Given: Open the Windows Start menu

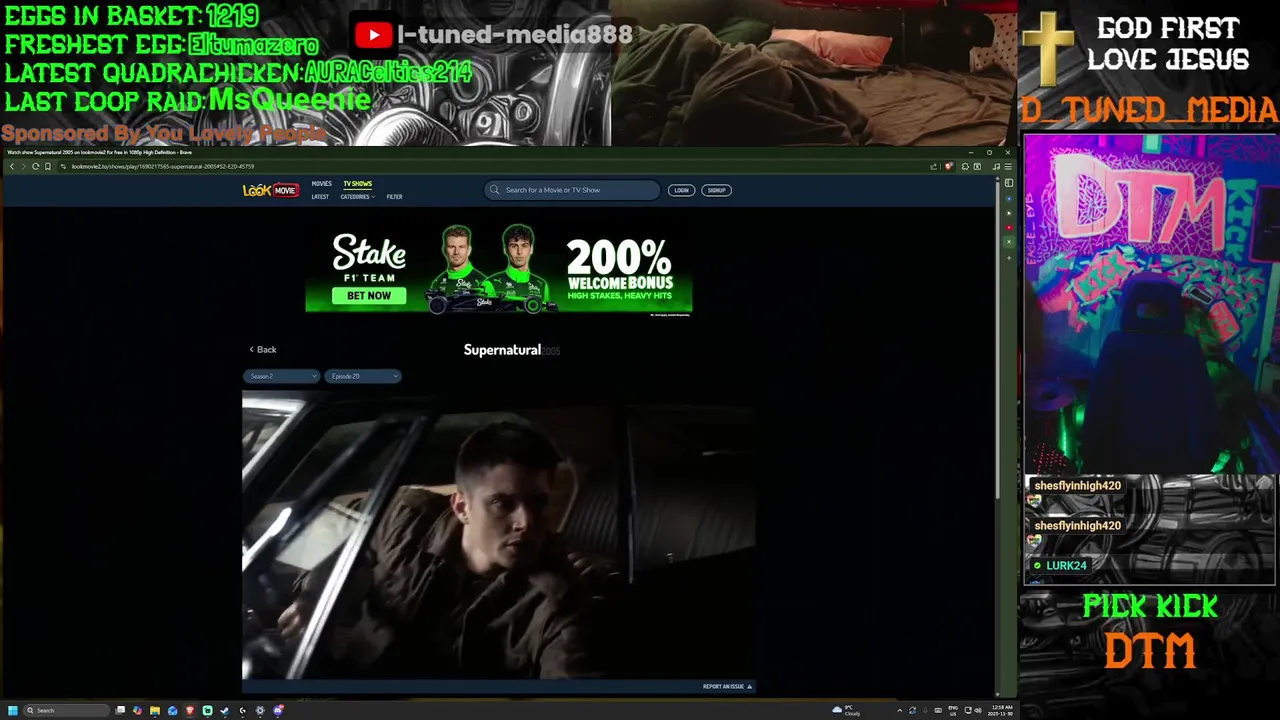Looking at the screenshot, I should coord(13,710).
